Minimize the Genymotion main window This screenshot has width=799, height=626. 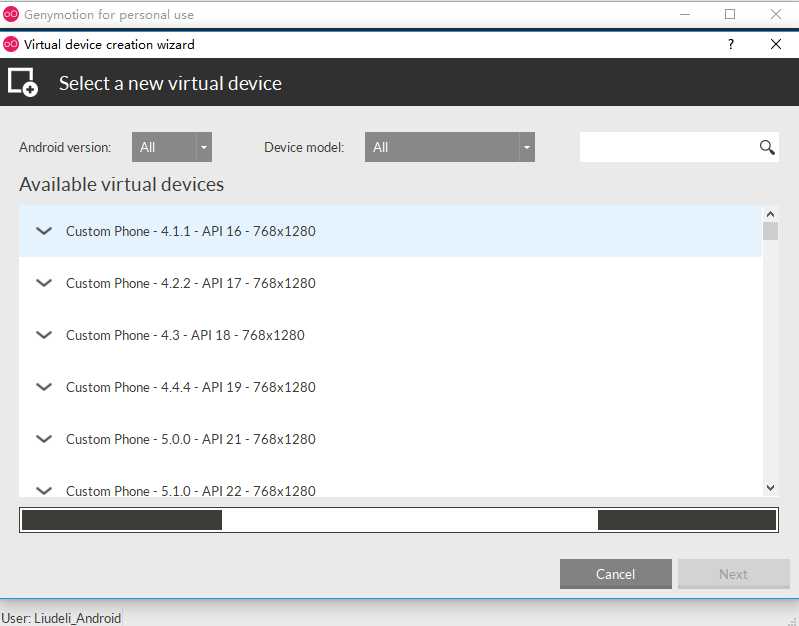685,14
